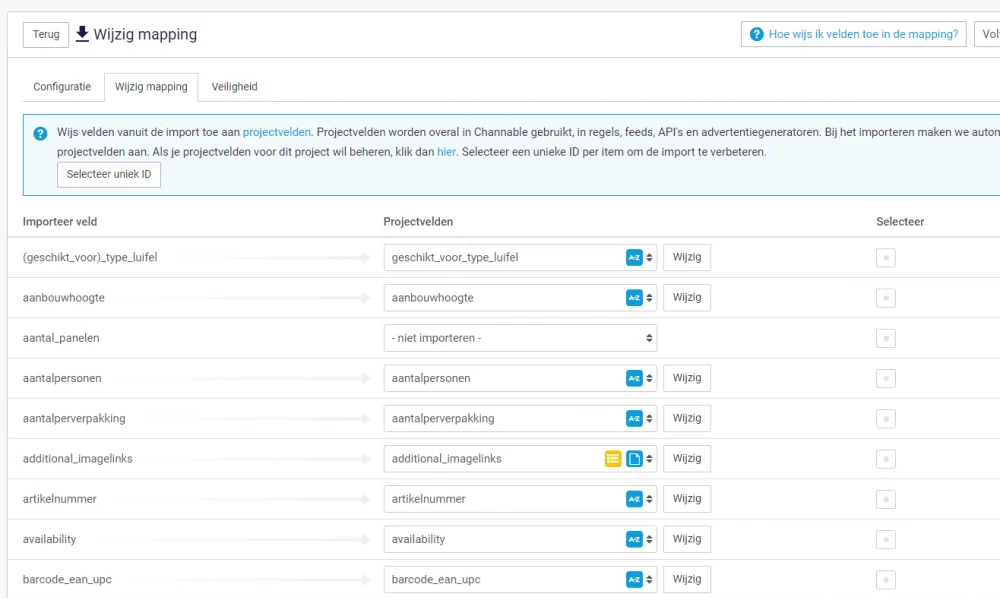
Task: Check the select box in artikelnummer row
Action: [x=885, y=499]
